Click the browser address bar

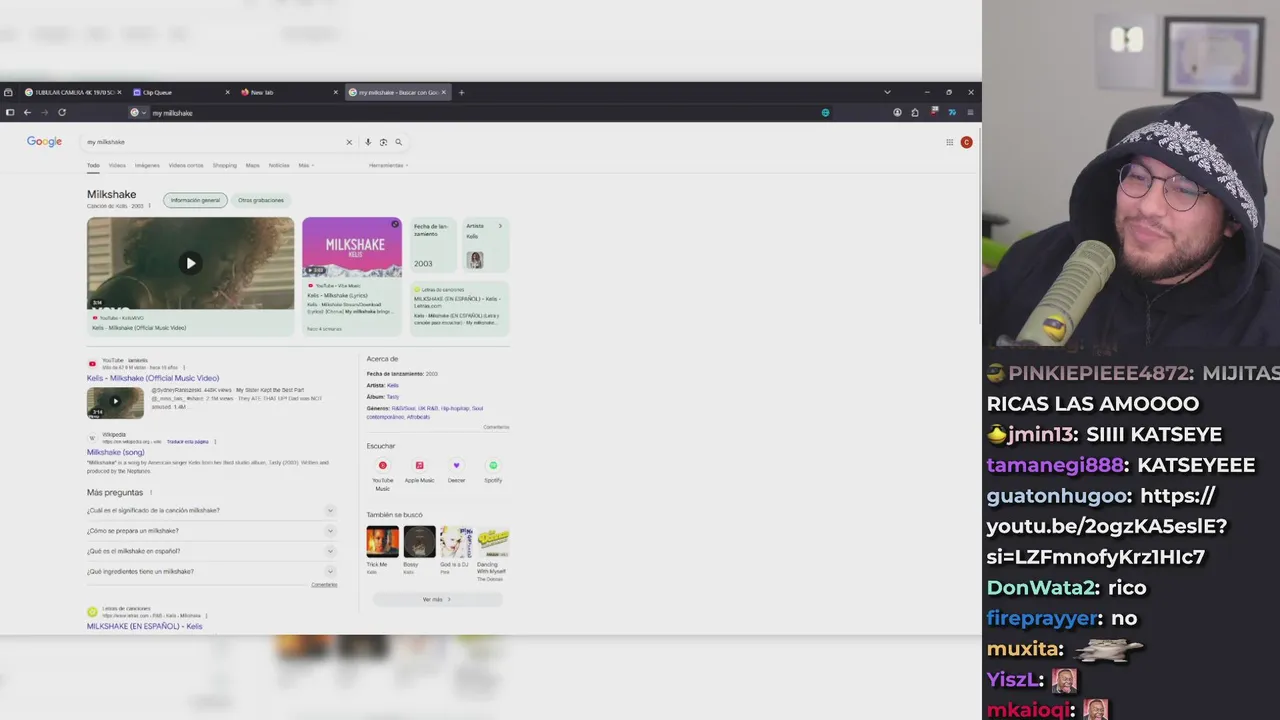480,113
